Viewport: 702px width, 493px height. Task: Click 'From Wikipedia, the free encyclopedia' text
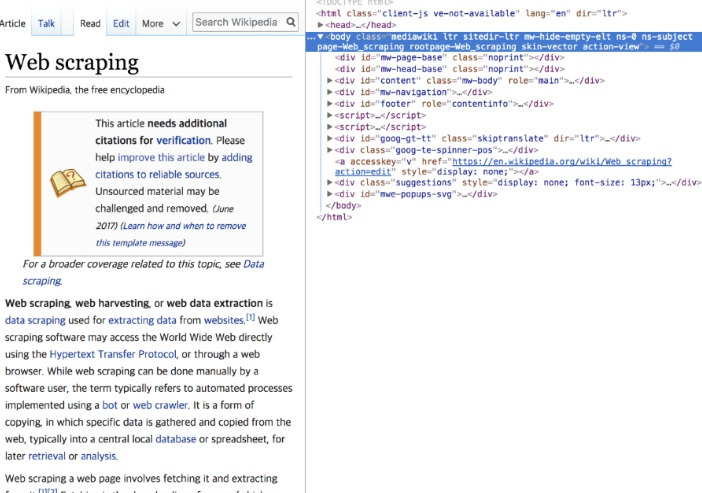pos(85,90)
